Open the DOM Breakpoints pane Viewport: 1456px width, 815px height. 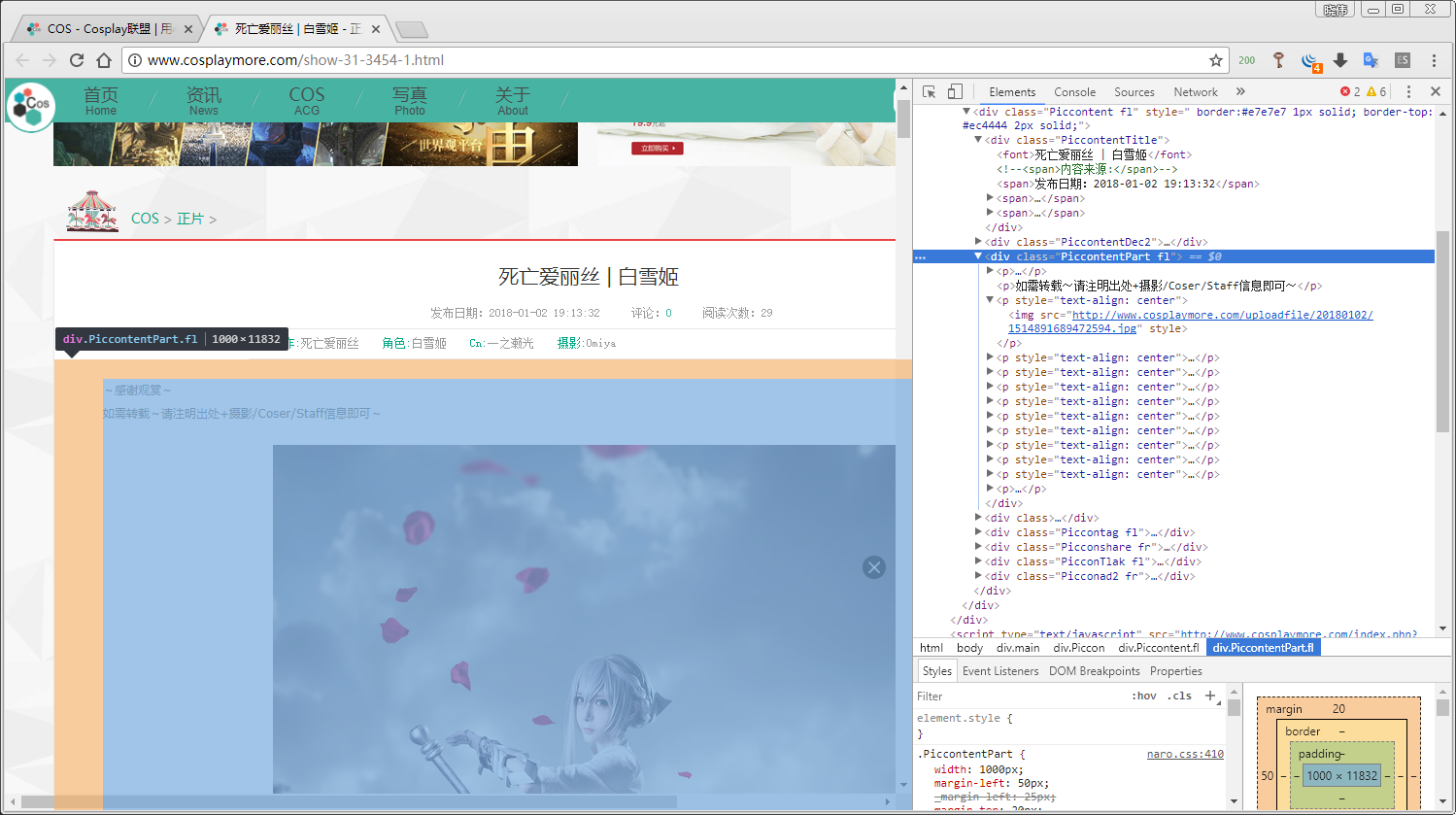click(x=1095, y=671)
